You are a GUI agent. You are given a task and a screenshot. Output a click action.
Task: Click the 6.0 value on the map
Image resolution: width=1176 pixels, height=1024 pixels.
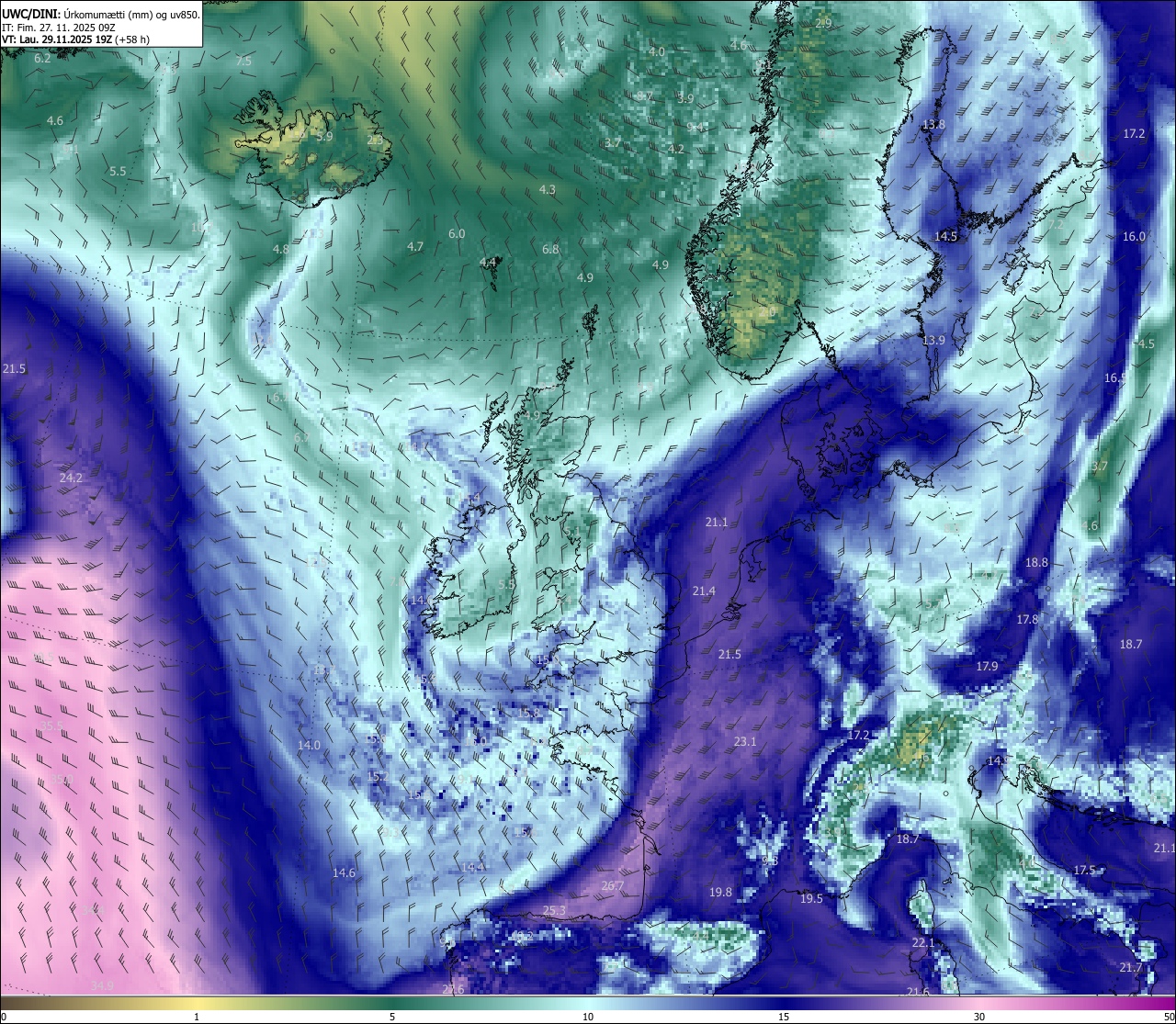457,234
